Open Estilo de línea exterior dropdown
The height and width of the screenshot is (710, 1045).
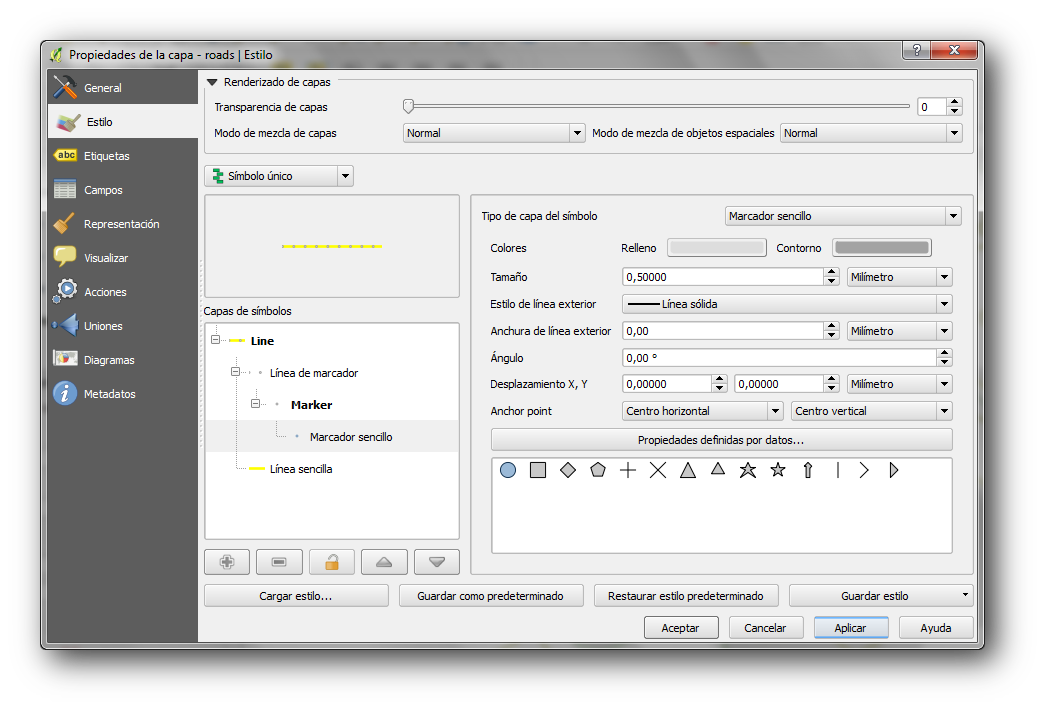(x=787, y=304)
